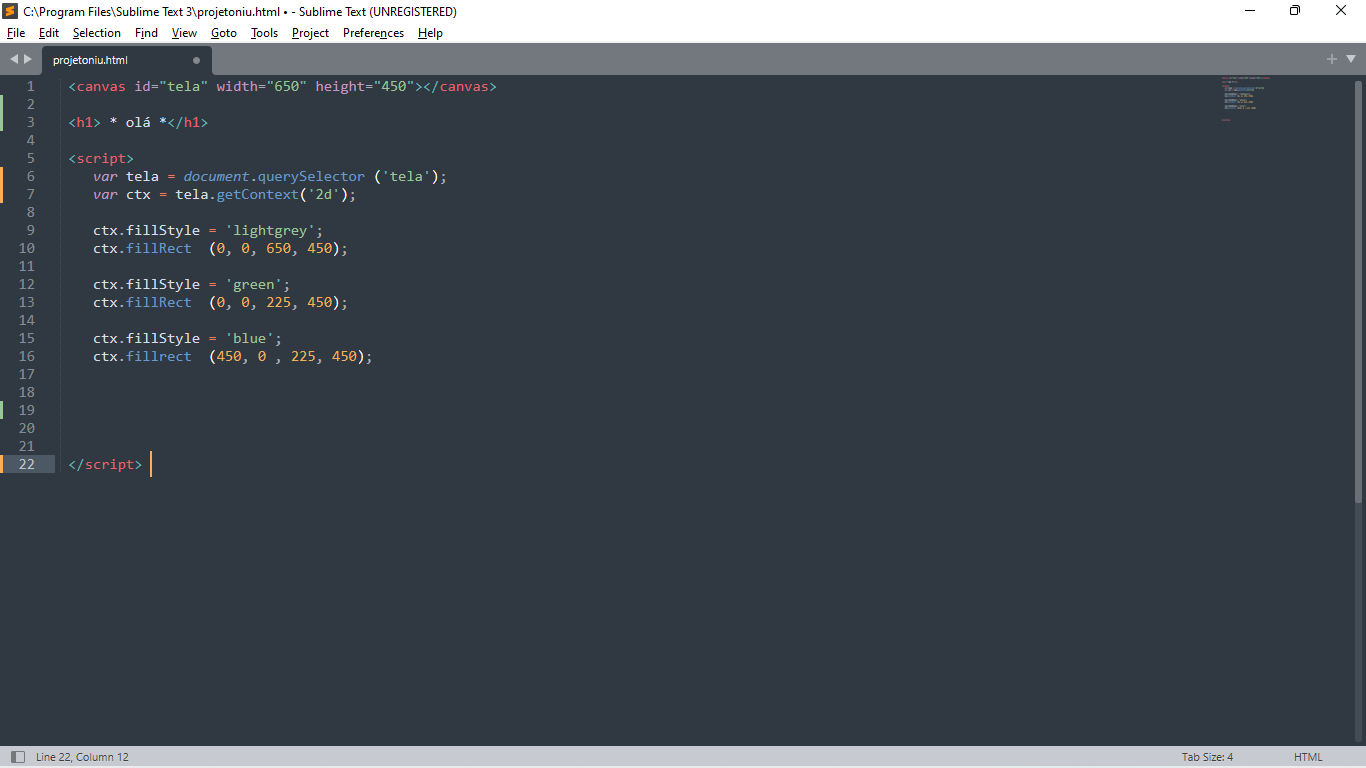Open the Edit menu

pyautogui.click(x=49, y=33)
